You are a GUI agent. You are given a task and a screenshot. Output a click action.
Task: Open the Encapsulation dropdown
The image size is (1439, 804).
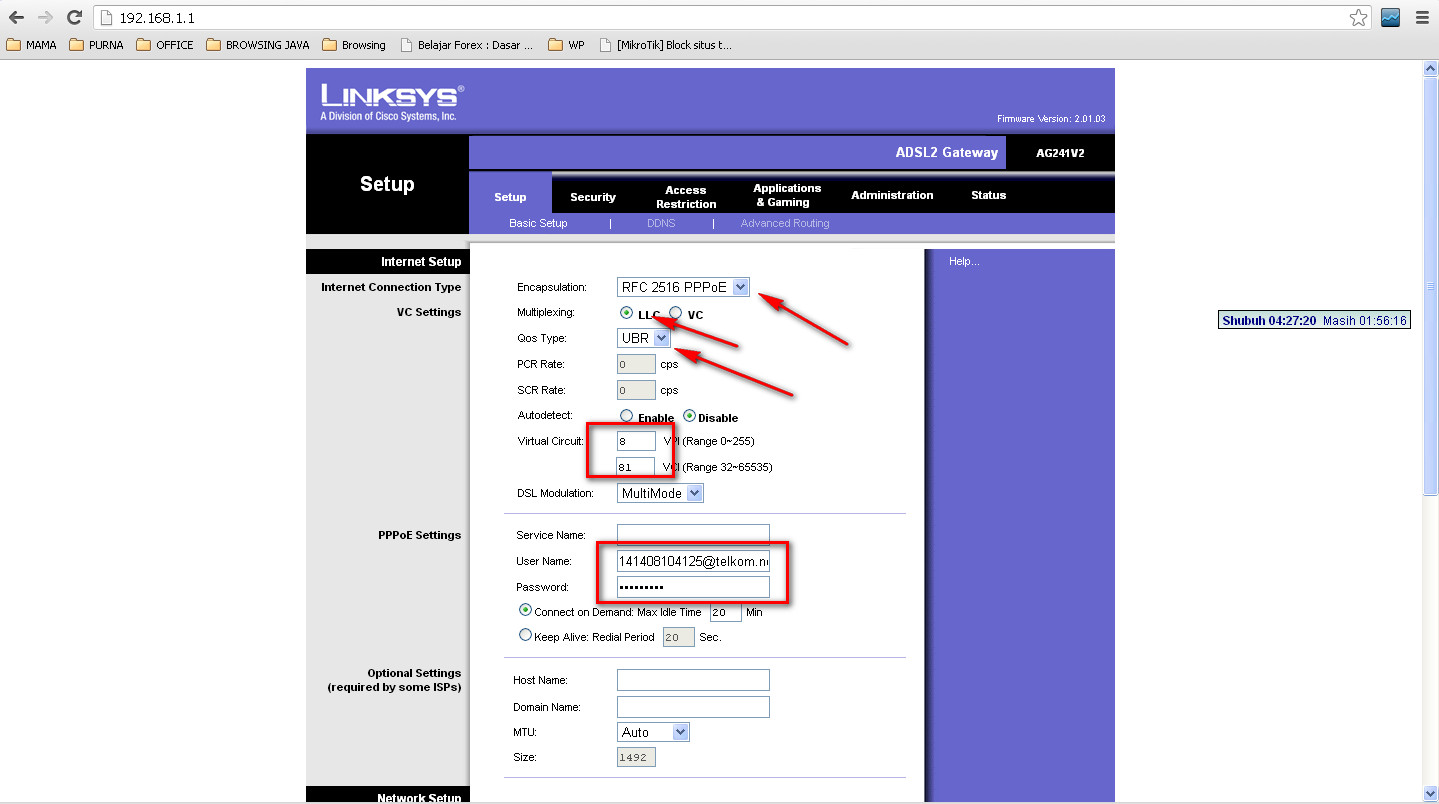point(683,287)
